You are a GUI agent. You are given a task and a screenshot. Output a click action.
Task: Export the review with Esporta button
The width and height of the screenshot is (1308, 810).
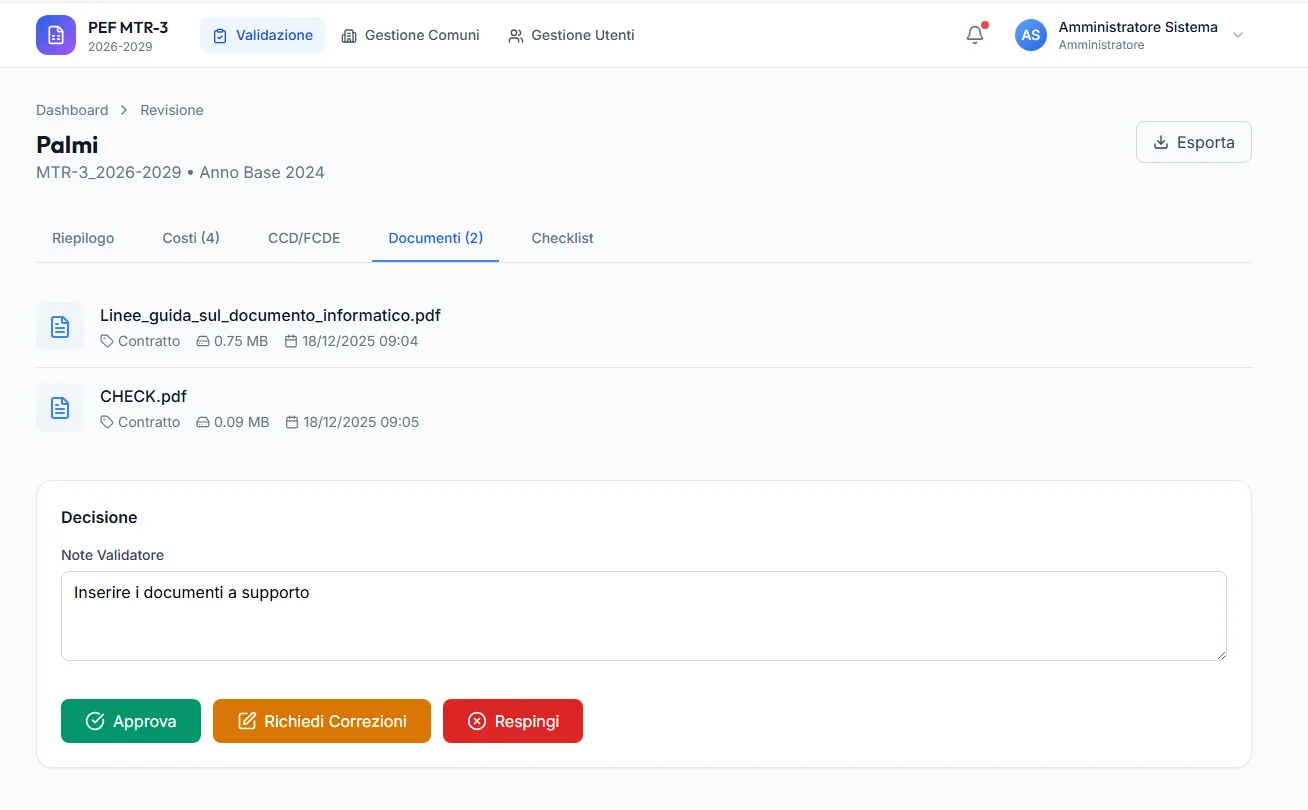[x=1194, y=142]
